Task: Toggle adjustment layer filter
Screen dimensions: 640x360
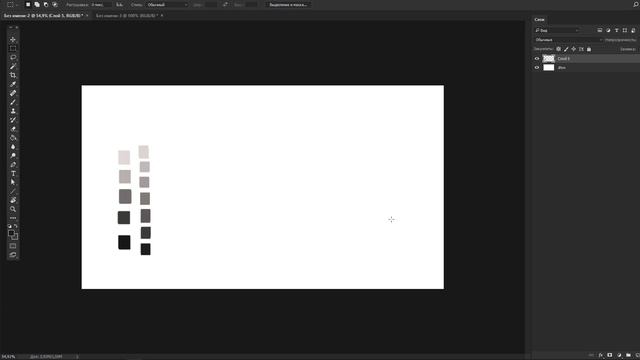Action: coord(608,30)
